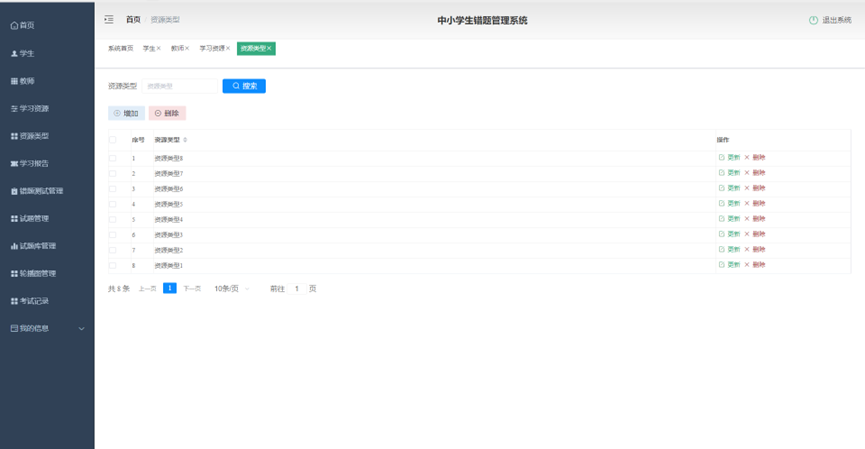This screenshot has width=865, height=449.
Task: Delete row 资源类型1 with its × 删除
Action: (x=755, y=265)
